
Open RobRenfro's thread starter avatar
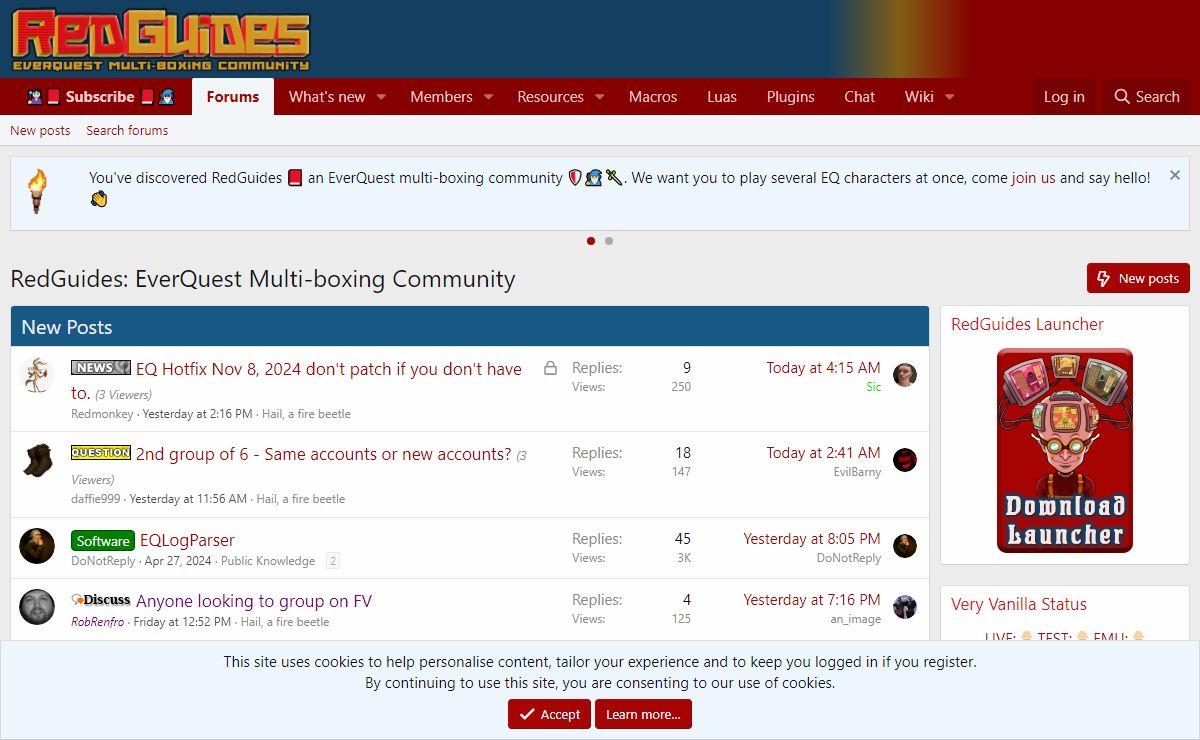37,607
